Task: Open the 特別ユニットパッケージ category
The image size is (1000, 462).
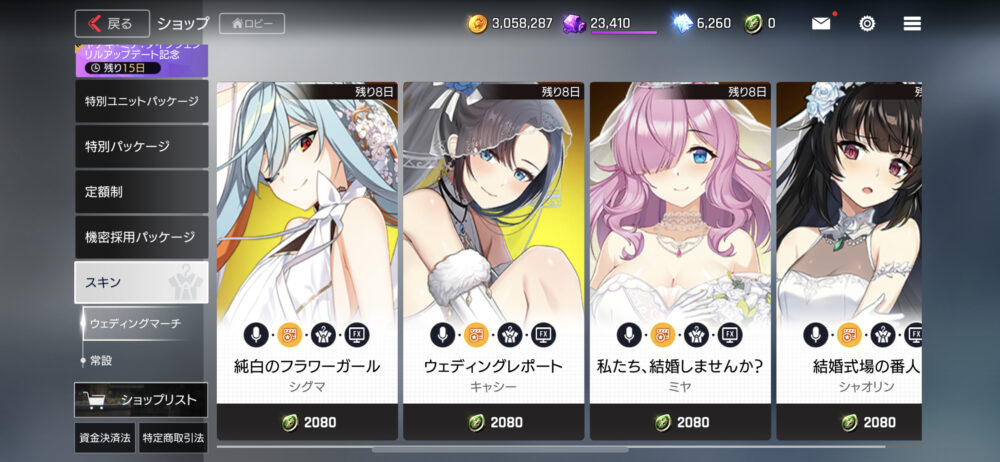Action: (142, 101)
